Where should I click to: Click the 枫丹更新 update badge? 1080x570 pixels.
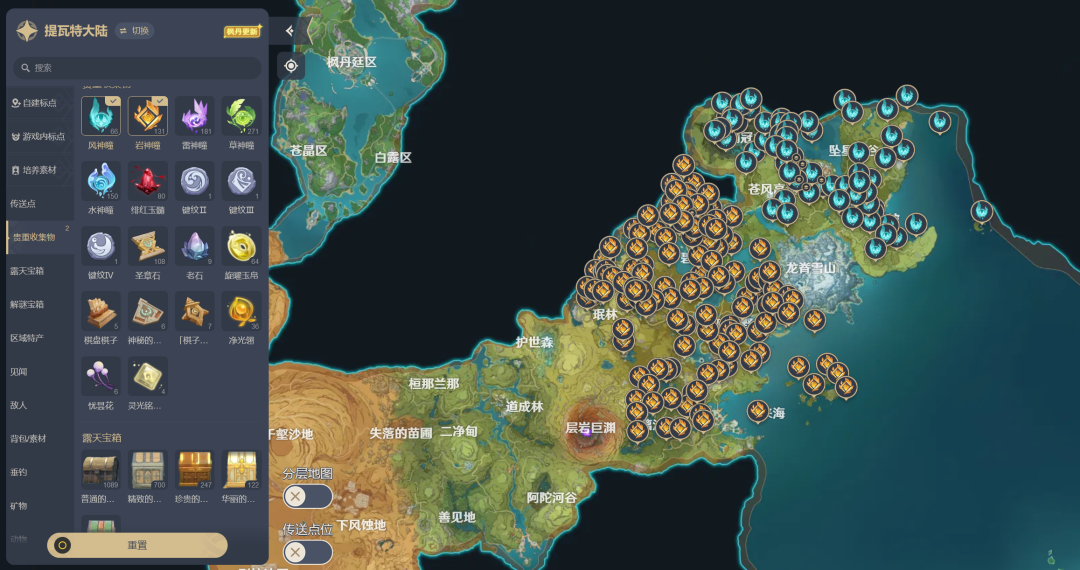click(242, 31)
